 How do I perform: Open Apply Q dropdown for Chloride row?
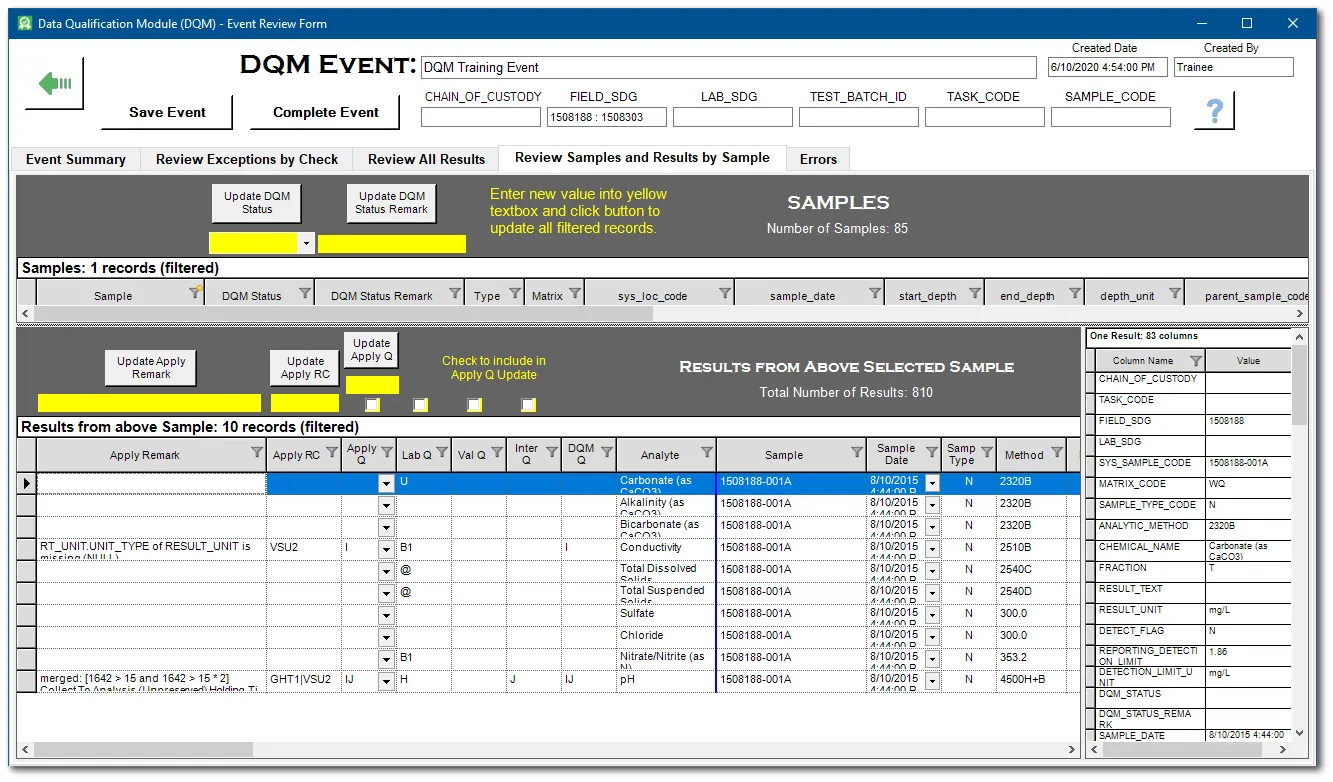click(x=386, y=637)
